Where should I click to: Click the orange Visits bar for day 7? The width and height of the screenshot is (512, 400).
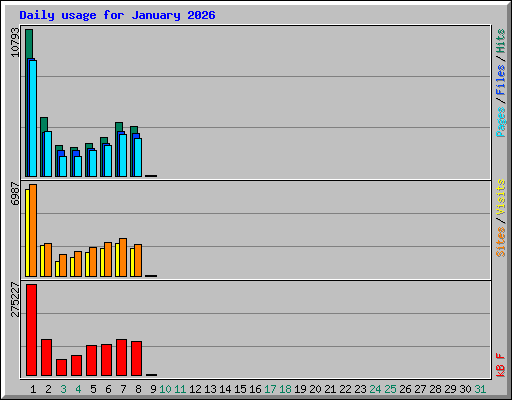click(x=123, y=257)
